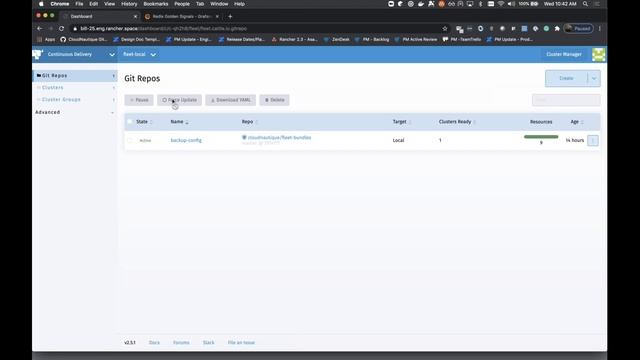
Task: Sort the table by Repo column
Action: pyautogui.click(x=249, y=122)
